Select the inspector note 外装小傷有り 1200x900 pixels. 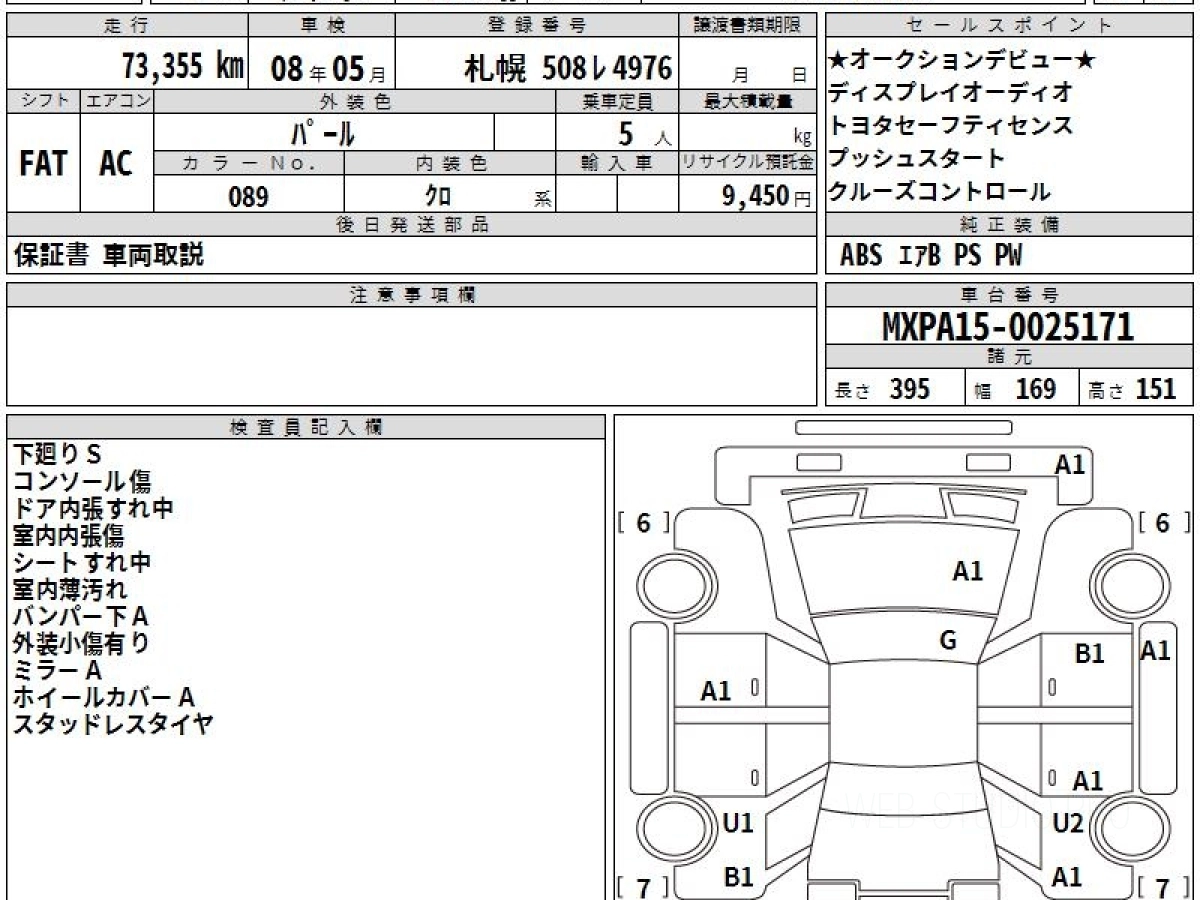pos(82,644)
